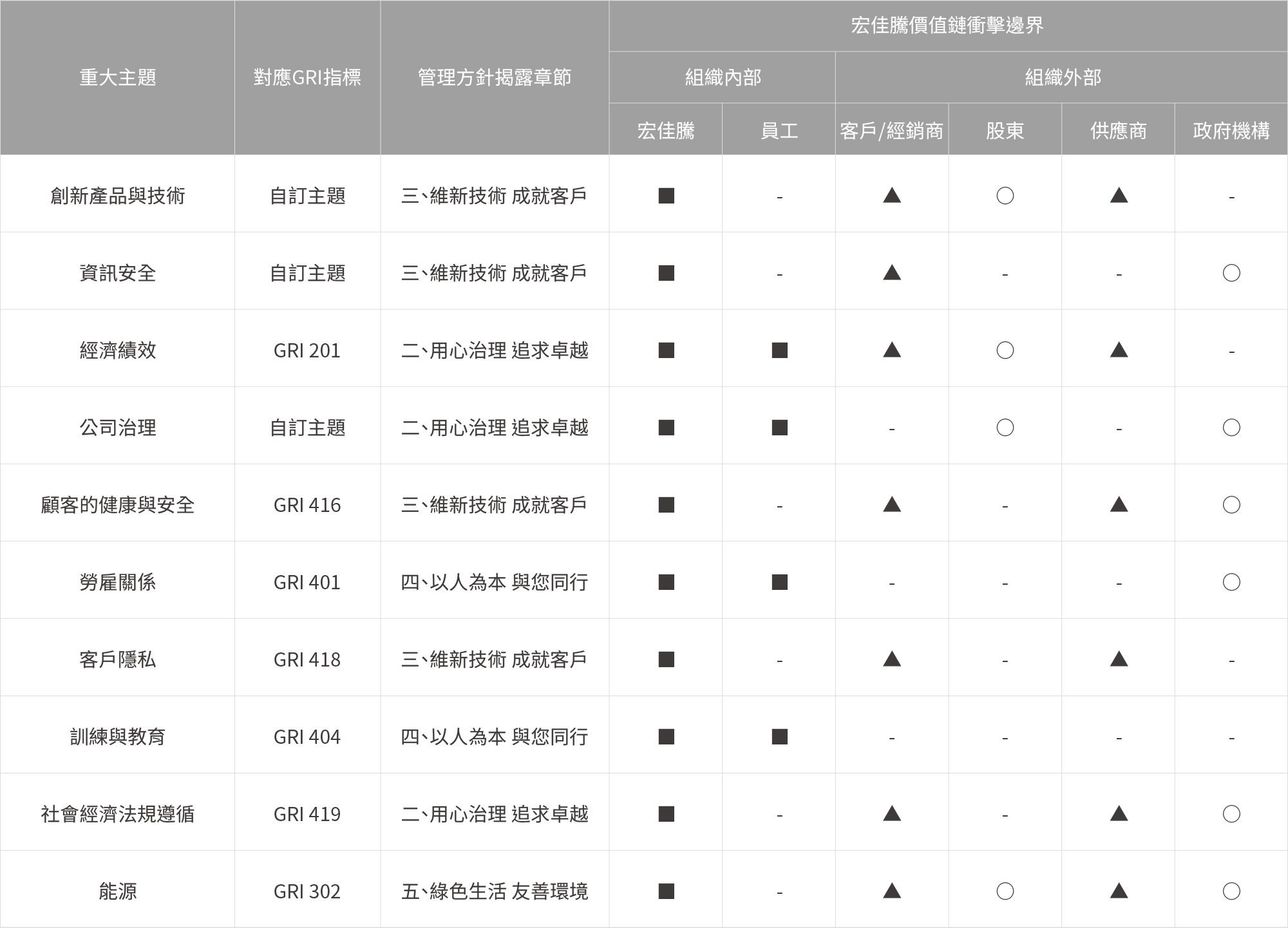
Task: Click the 組織外部 header cell
Action: click(x=1062, y=77)
